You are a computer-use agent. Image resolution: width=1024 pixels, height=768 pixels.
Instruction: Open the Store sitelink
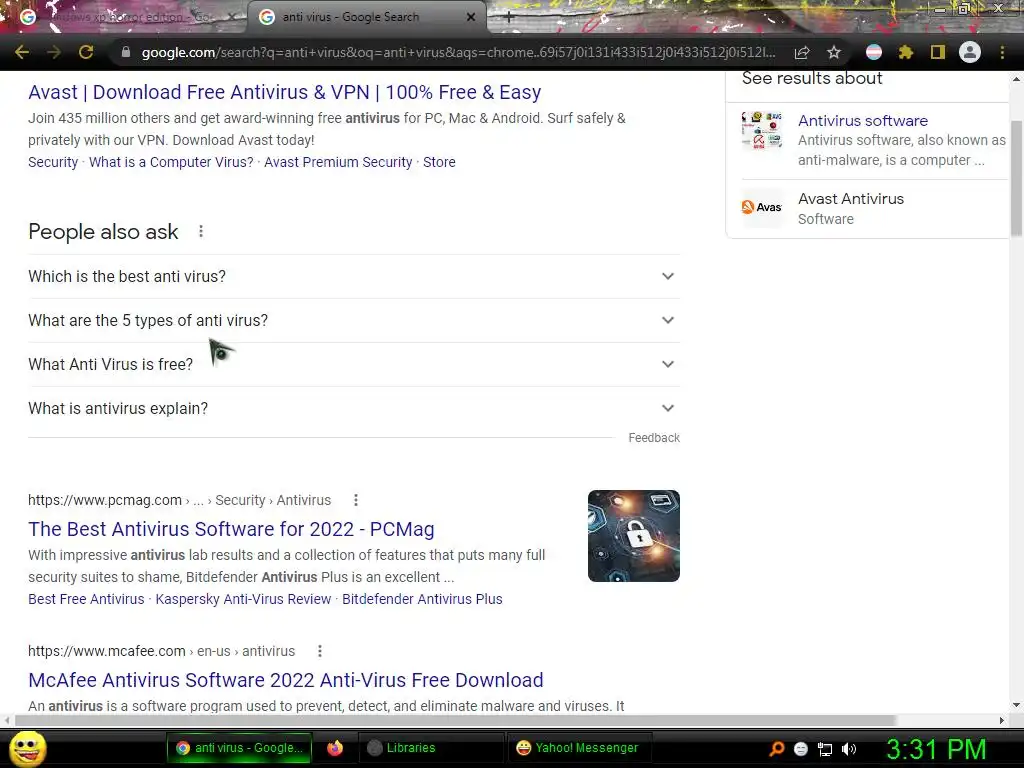(440, 162)
